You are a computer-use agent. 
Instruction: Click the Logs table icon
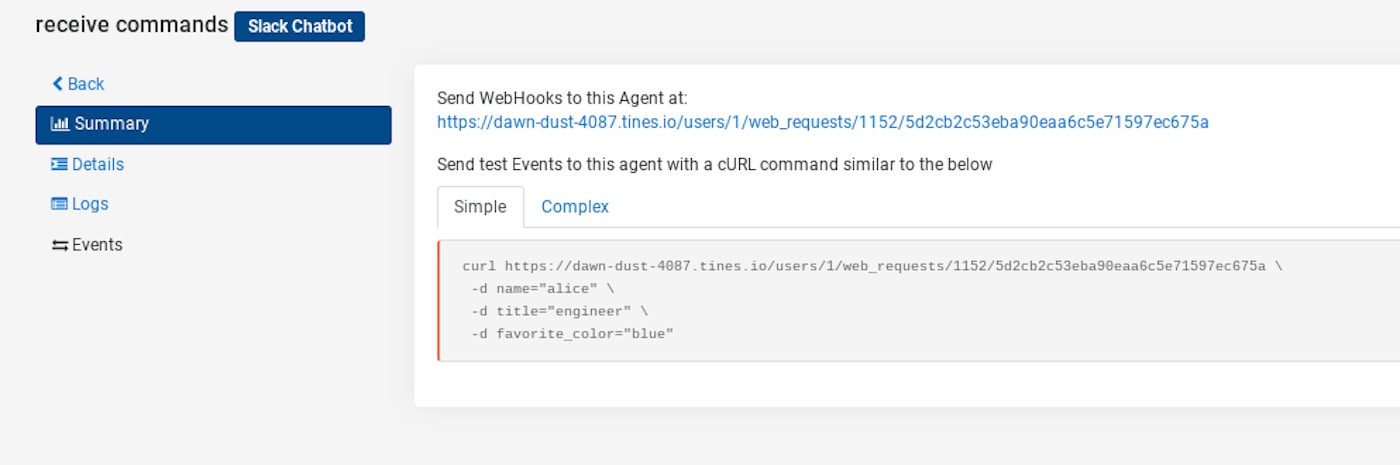pyautogui.click(x=59, y=204)
